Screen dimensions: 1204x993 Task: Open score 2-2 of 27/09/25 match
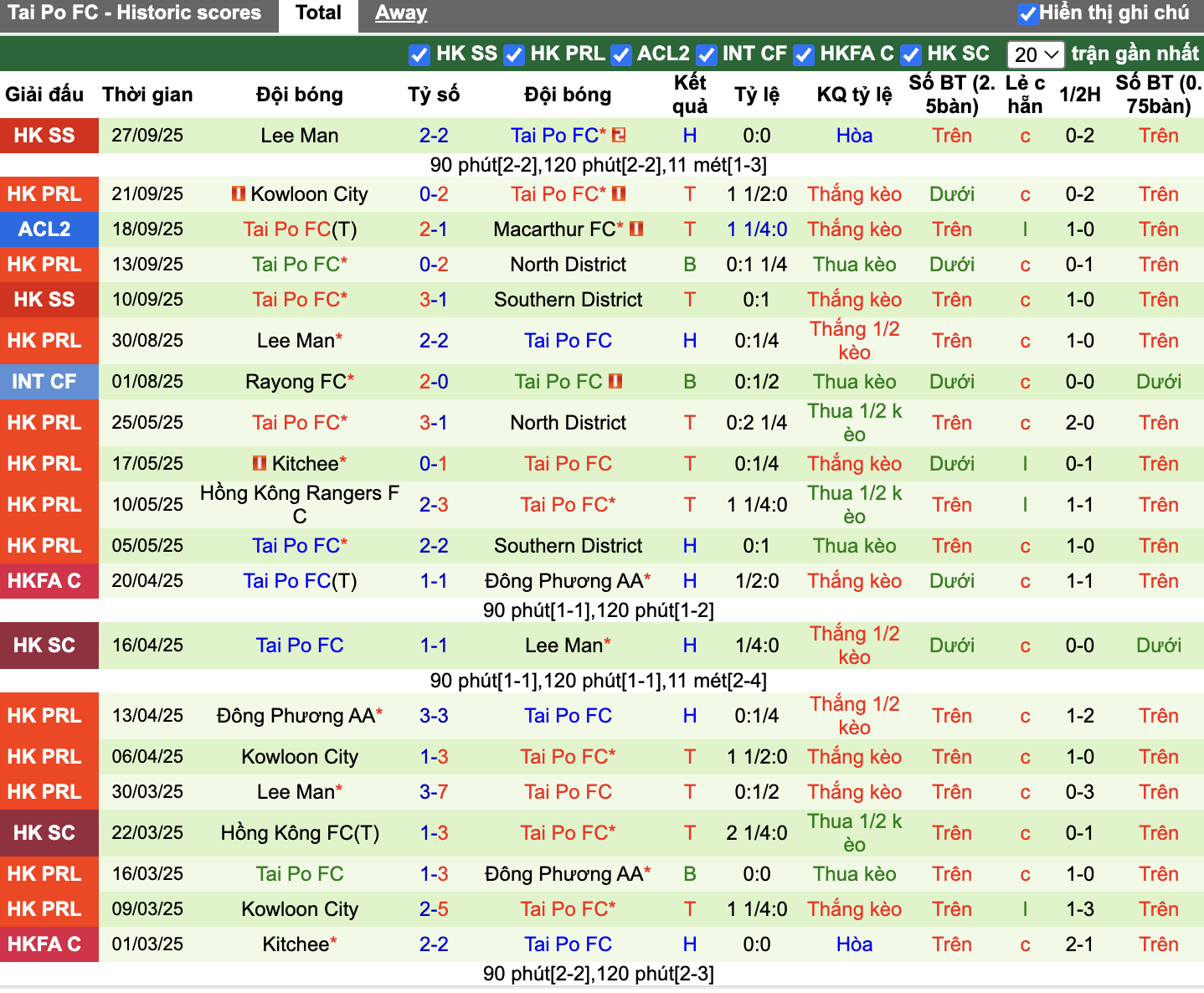tap(434, 136)
